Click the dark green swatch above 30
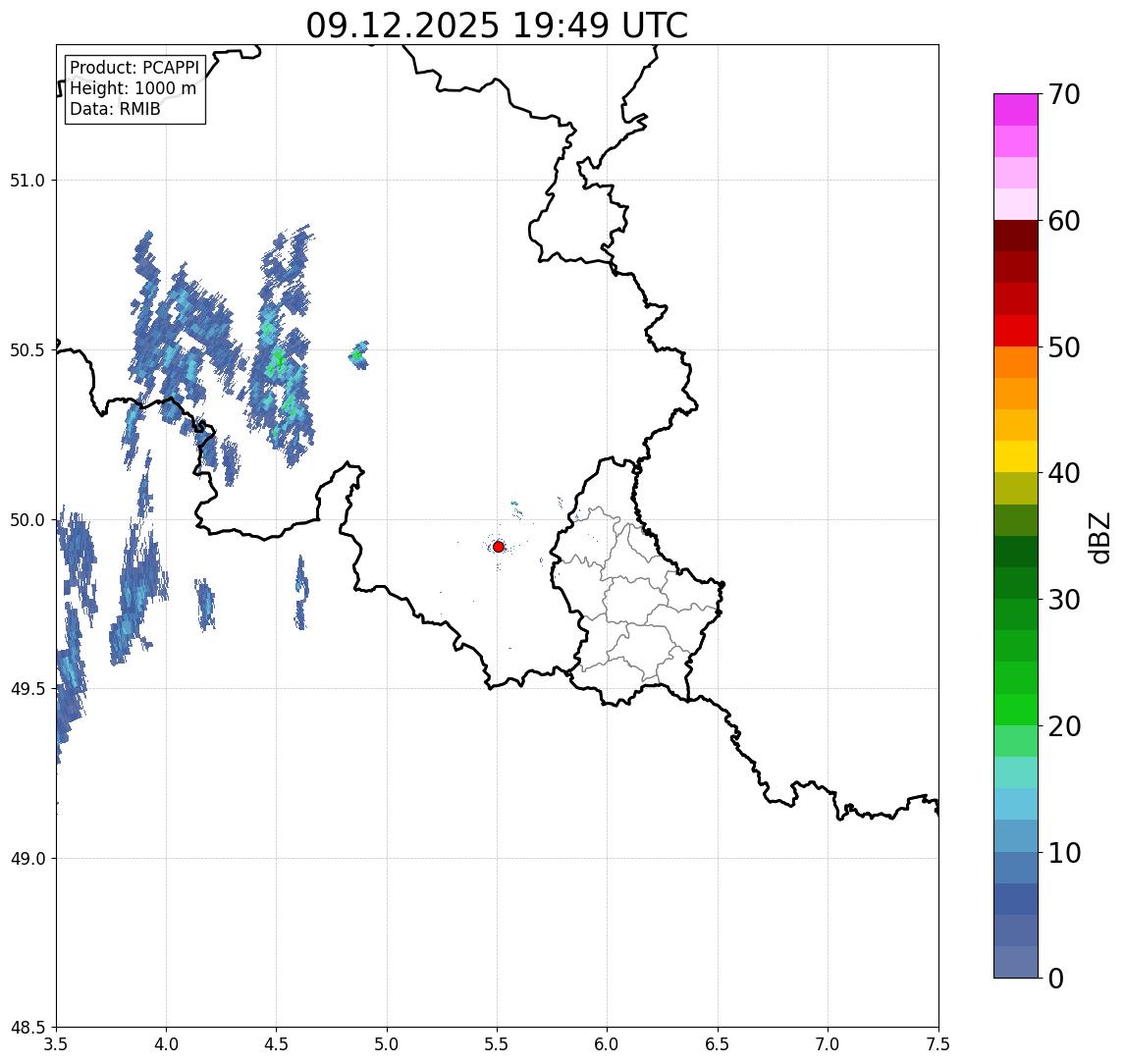 pyautogui.click(x=1016, y=583)
